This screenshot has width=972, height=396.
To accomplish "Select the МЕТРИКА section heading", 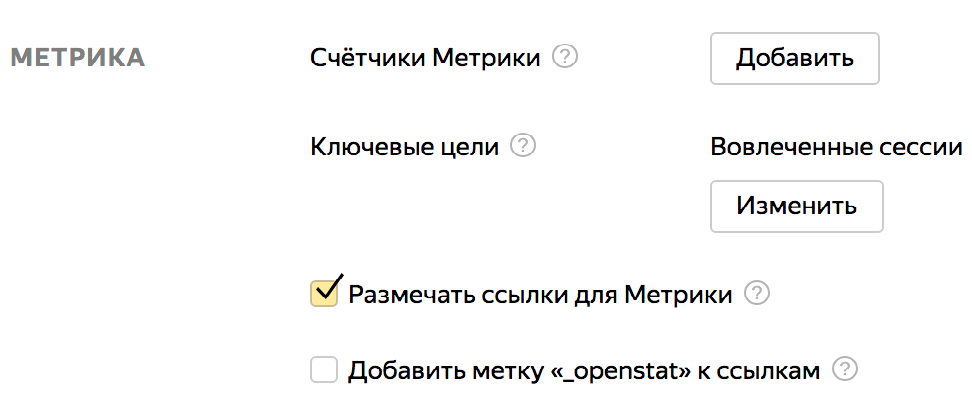I will [x=78, y=58].
